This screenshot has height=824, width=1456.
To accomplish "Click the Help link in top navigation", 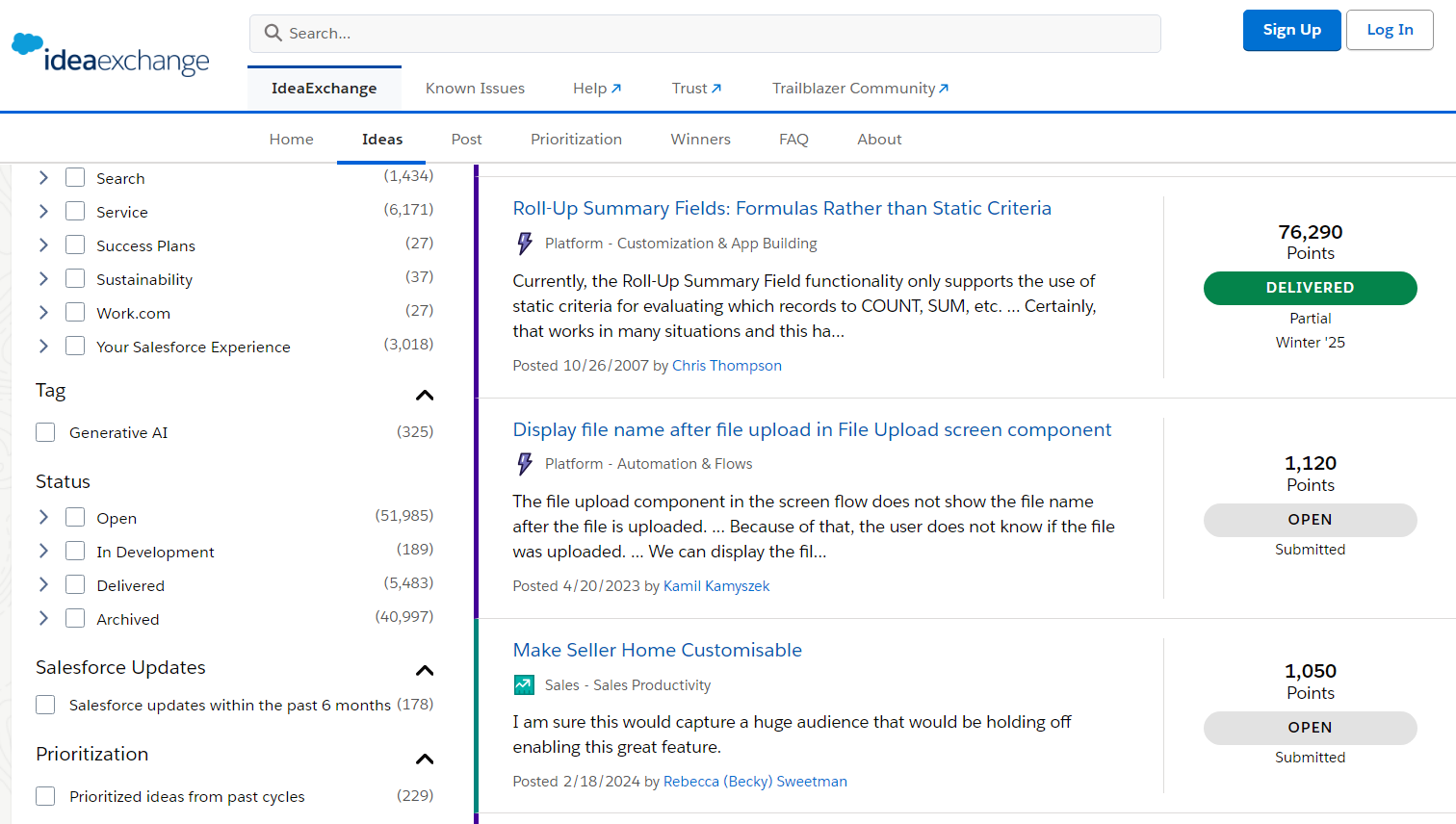I will click(x=597, y=89).
